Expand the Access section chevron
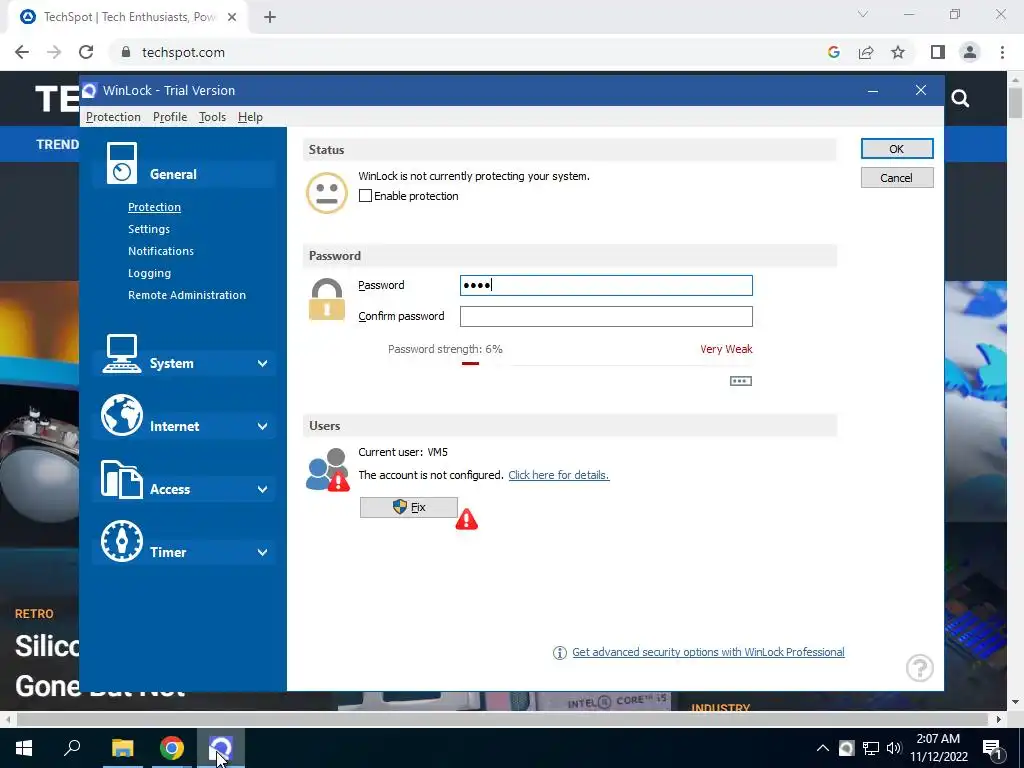 [x=263, y=490]
